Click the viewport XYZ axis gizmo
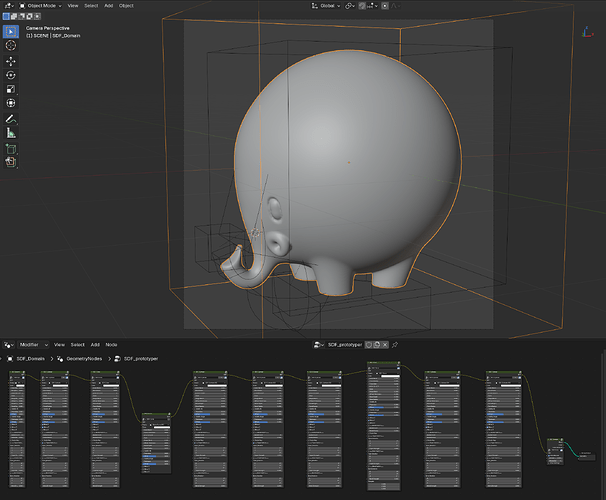 (x=587, y=33)
